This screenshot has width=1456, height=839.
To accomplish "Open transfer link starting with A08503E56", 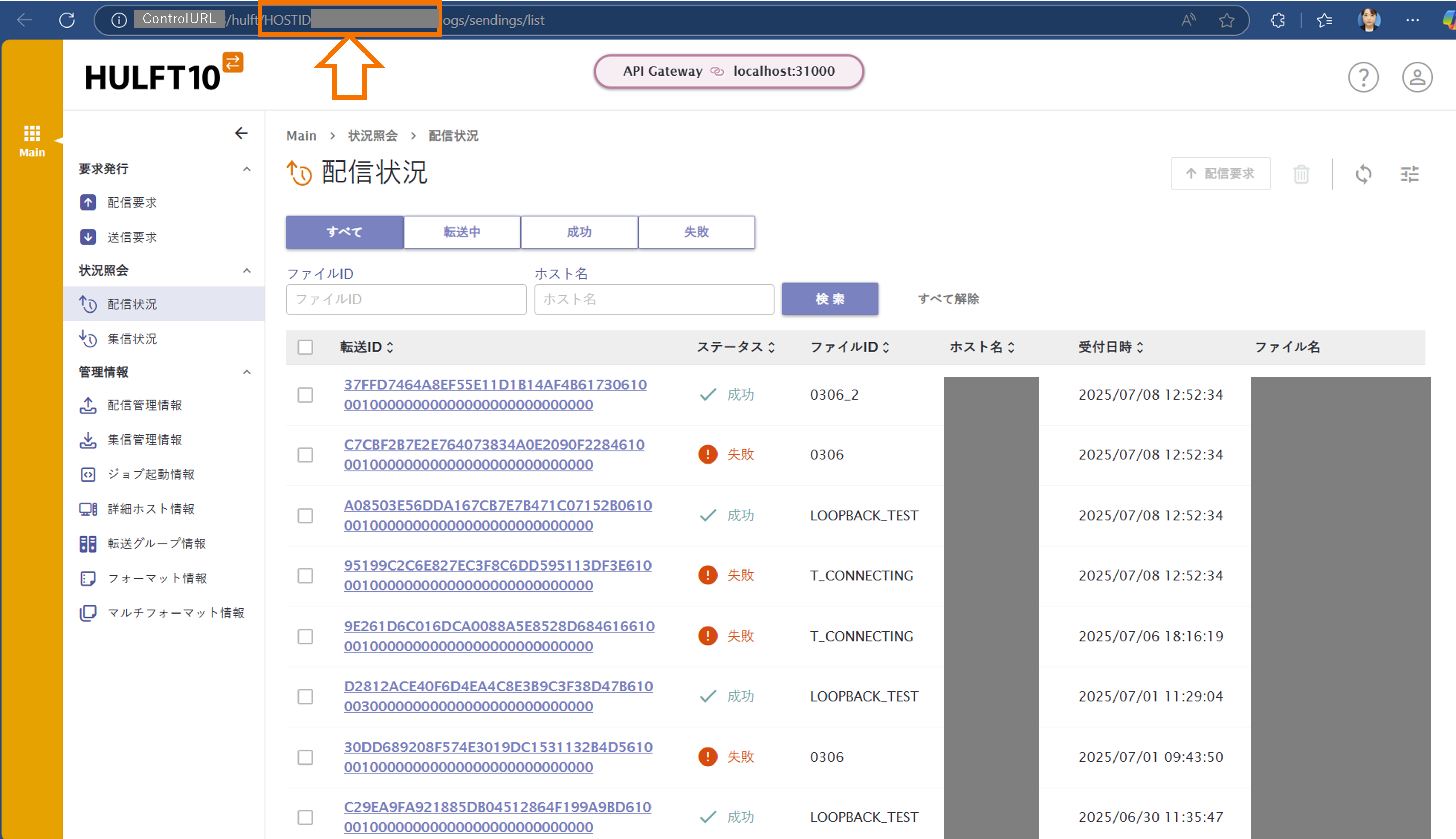I will pos(497,505).
